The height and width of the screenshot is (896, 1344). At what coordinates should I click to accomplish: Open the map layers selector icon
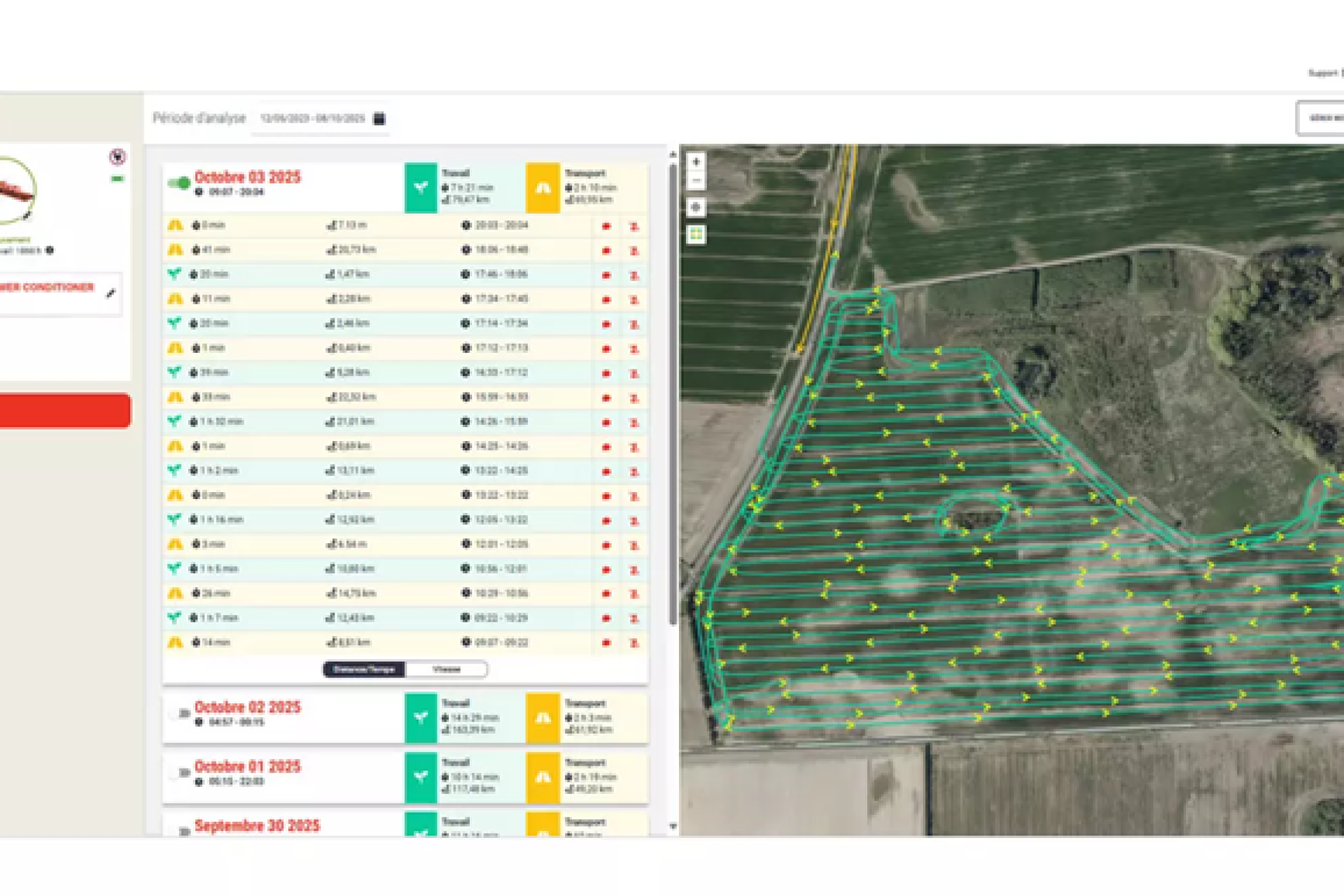coord(696,234)
